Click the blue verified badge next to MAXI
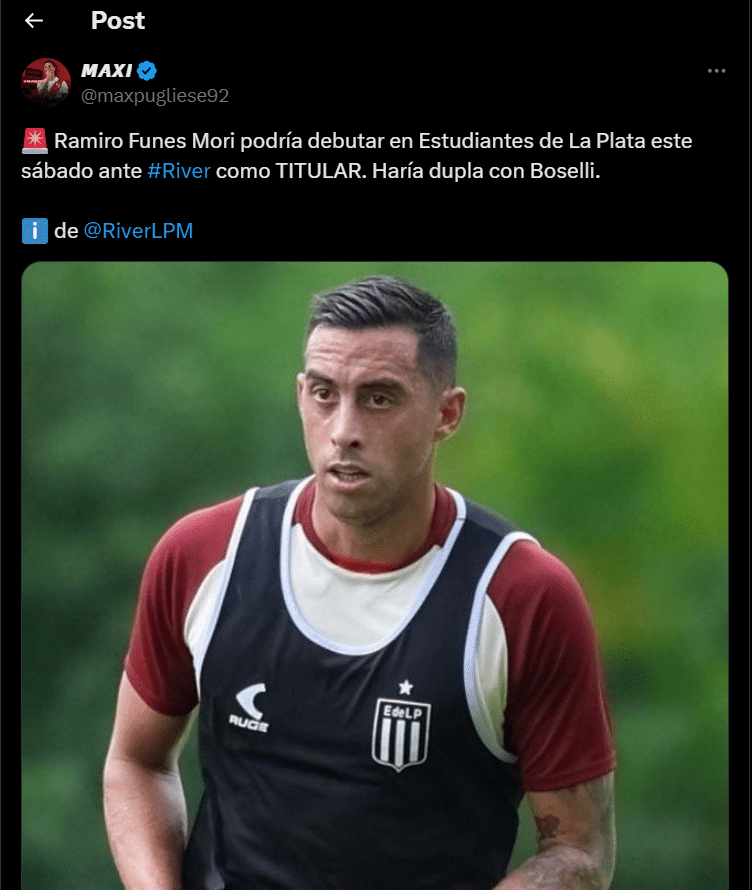The width and height of the screenshot is (752, 890). click(147, 71)
